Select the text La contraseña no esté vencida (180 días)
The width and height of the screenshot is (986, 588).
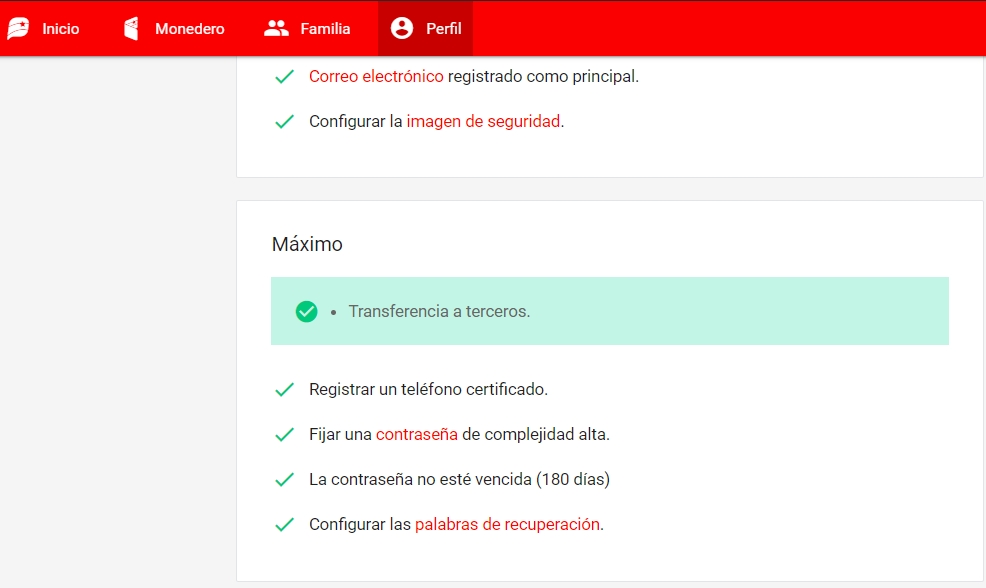[459, 479]
